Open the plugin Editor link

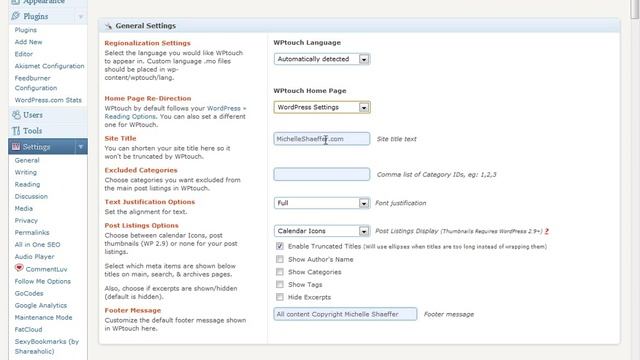(x=24, y=54)
